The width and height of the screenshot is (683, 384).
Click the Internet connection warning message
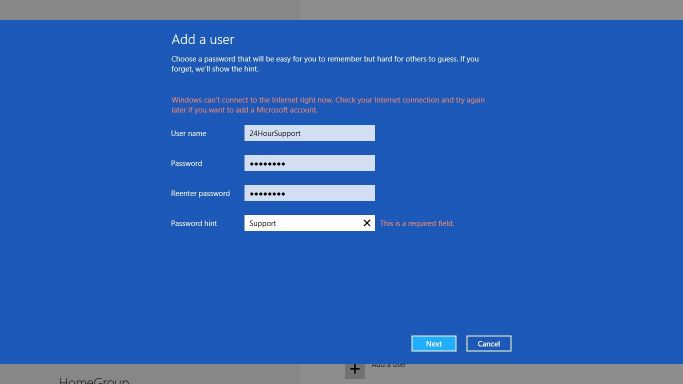click(328, 105)
